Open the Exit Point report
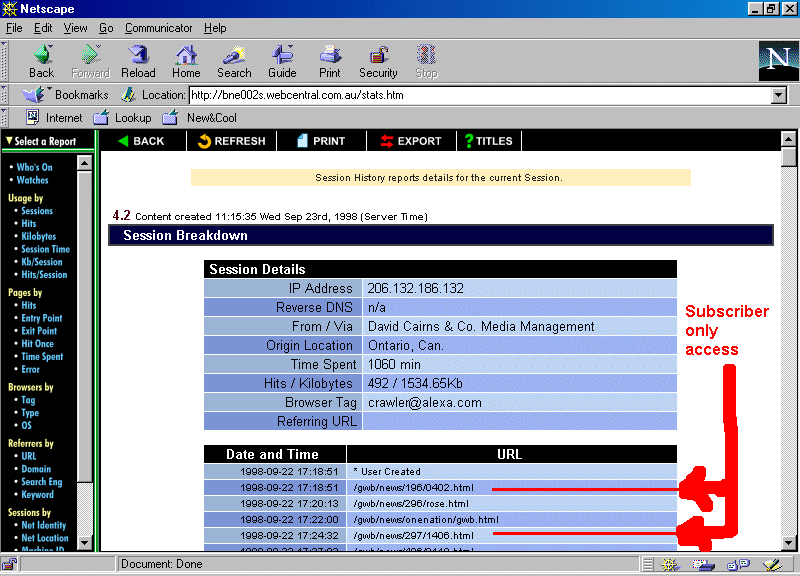This screenshot has height=576, width=800. [x=39, y=331]
